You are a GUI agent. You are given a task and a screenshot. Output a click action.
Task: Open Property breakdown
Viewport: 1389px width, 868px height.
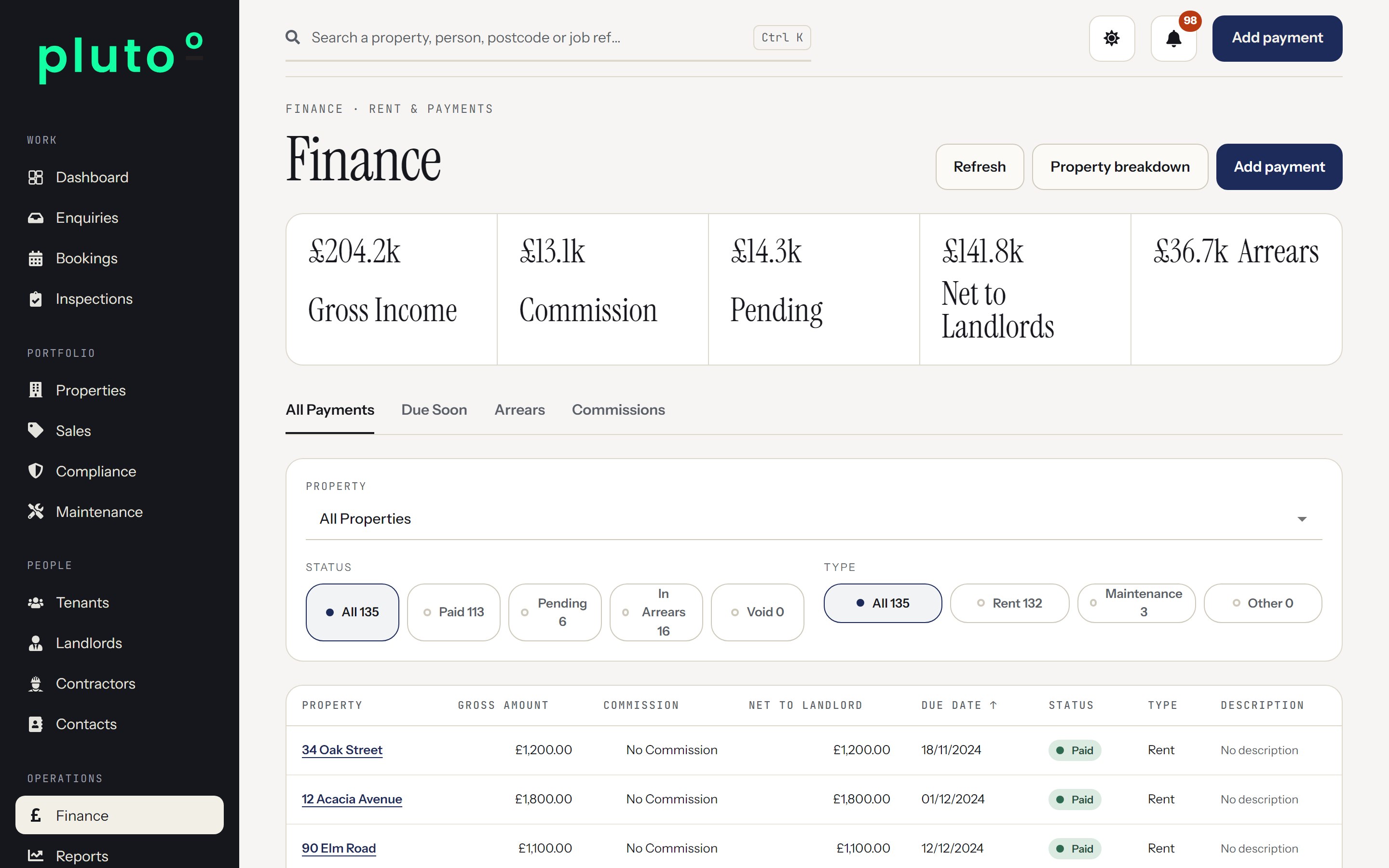pyautogui.click(x=1120, y=167)
